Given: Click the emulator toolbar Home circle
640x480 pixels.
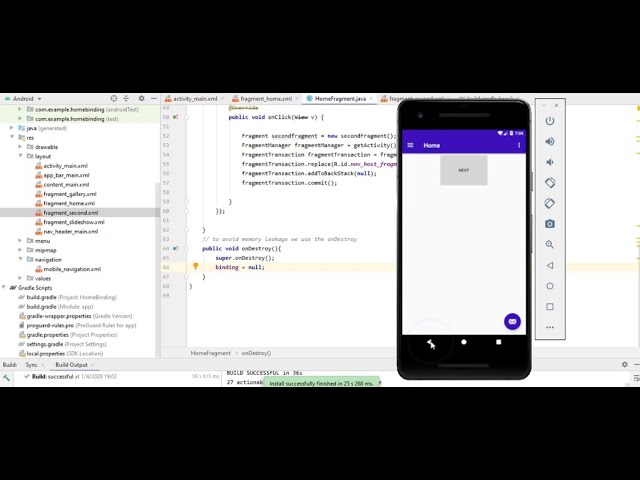Looking at the screenshot, I should click(x=550, y=286).
